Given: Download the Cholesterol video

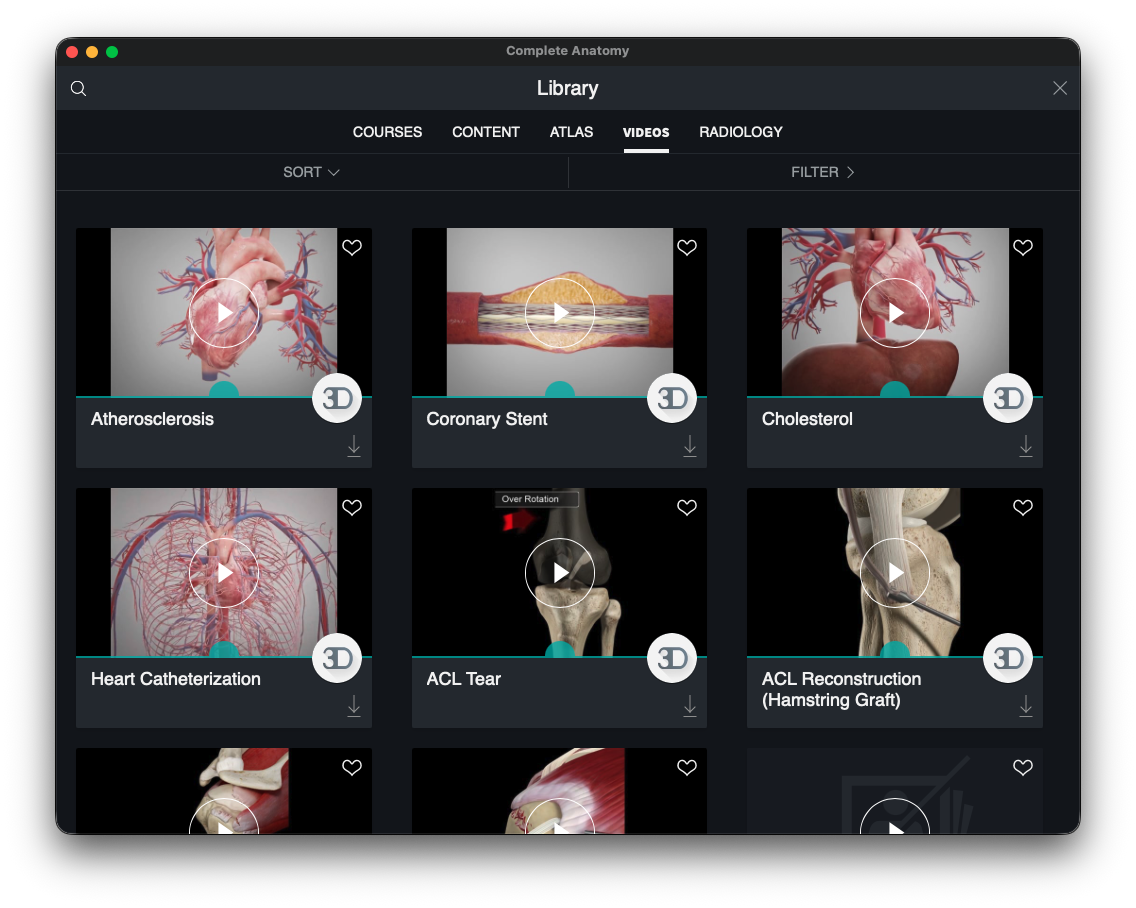Looking at the screenshot, I should point(1026,446).
